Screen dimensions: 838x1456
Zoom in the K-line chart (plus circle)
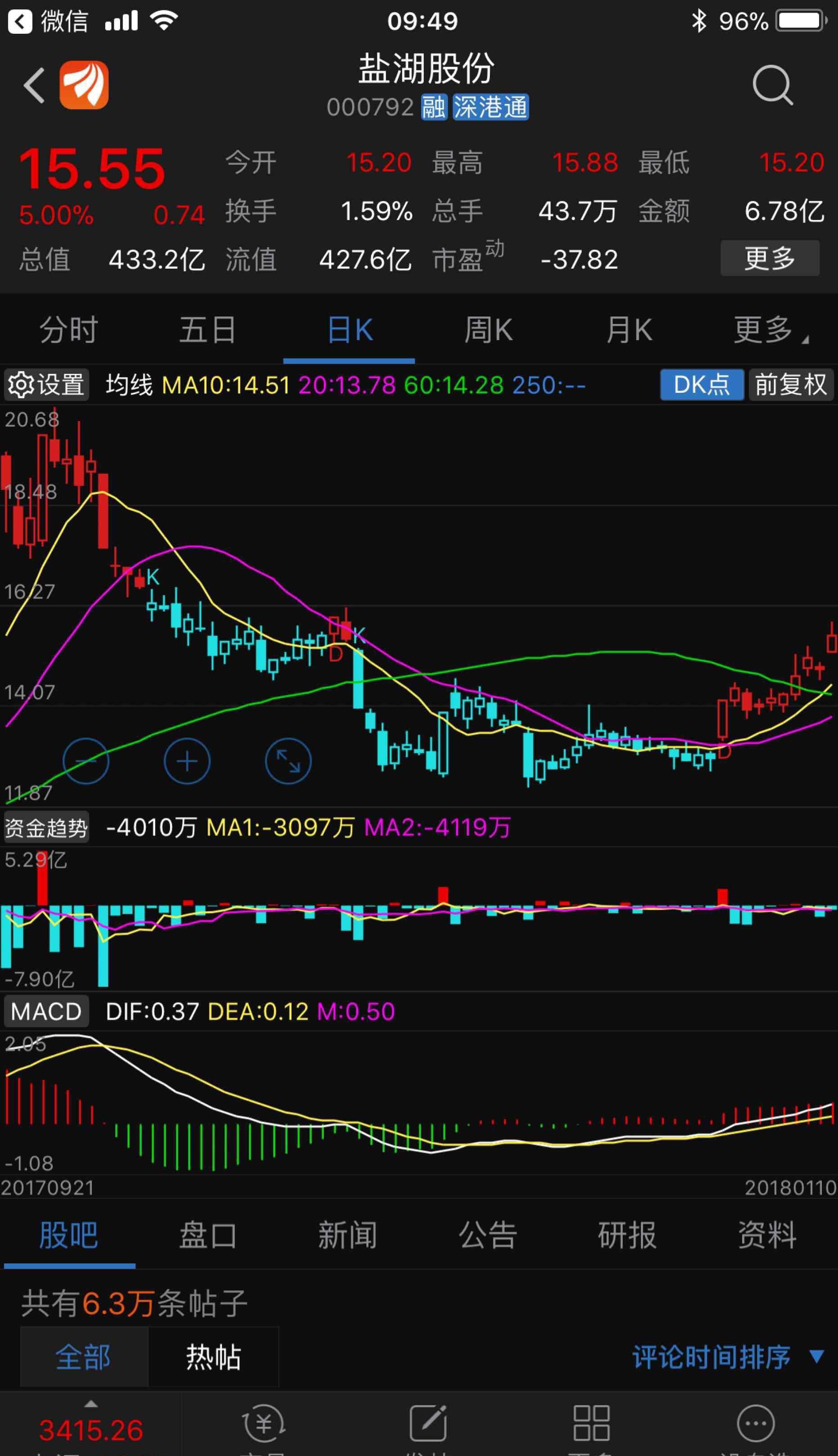coord(187,761)
